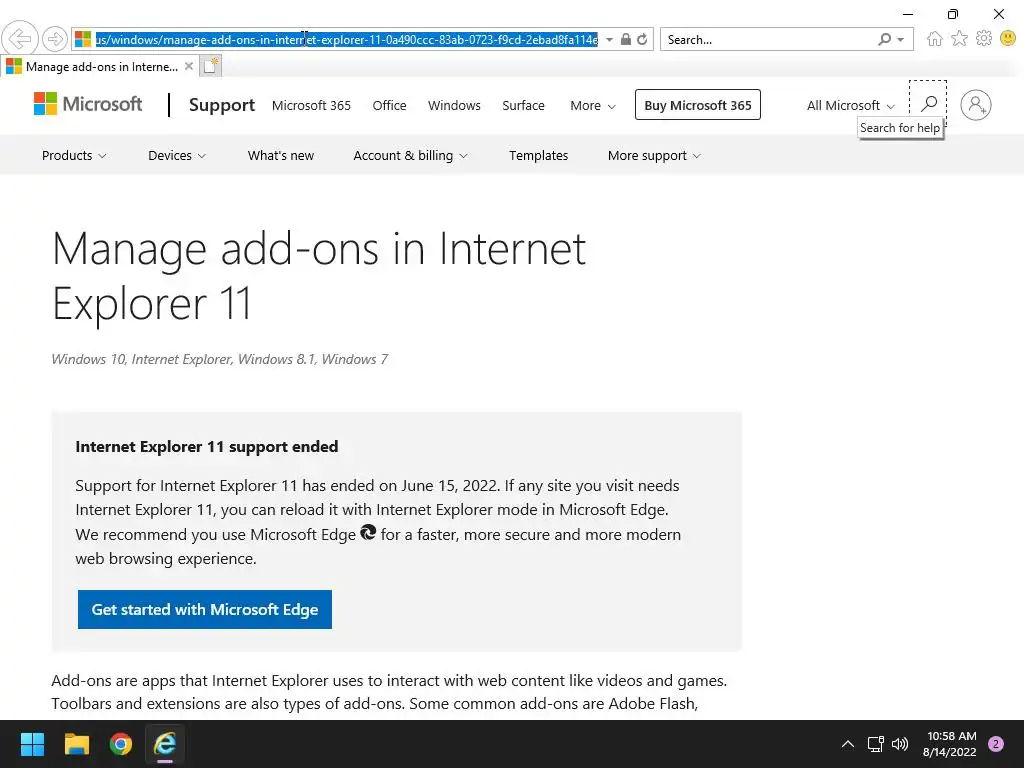1024x768 pixels.
Task: Open the address bar autocomplete dropdown arrow
Action: point(609,39)
